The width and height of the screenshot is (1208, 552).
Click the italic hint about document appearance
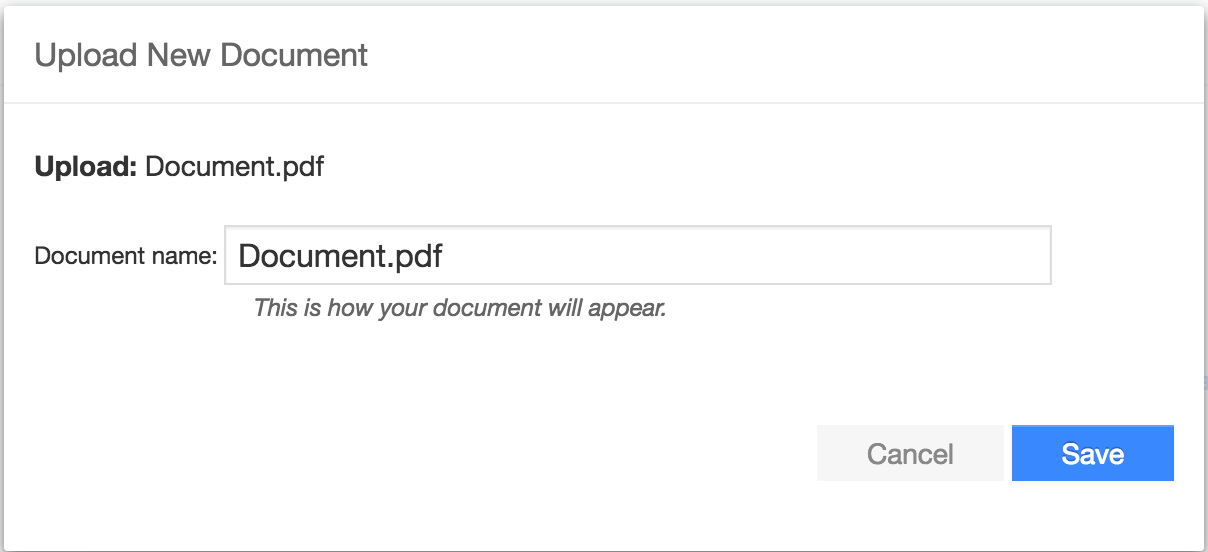pos(459,308)
